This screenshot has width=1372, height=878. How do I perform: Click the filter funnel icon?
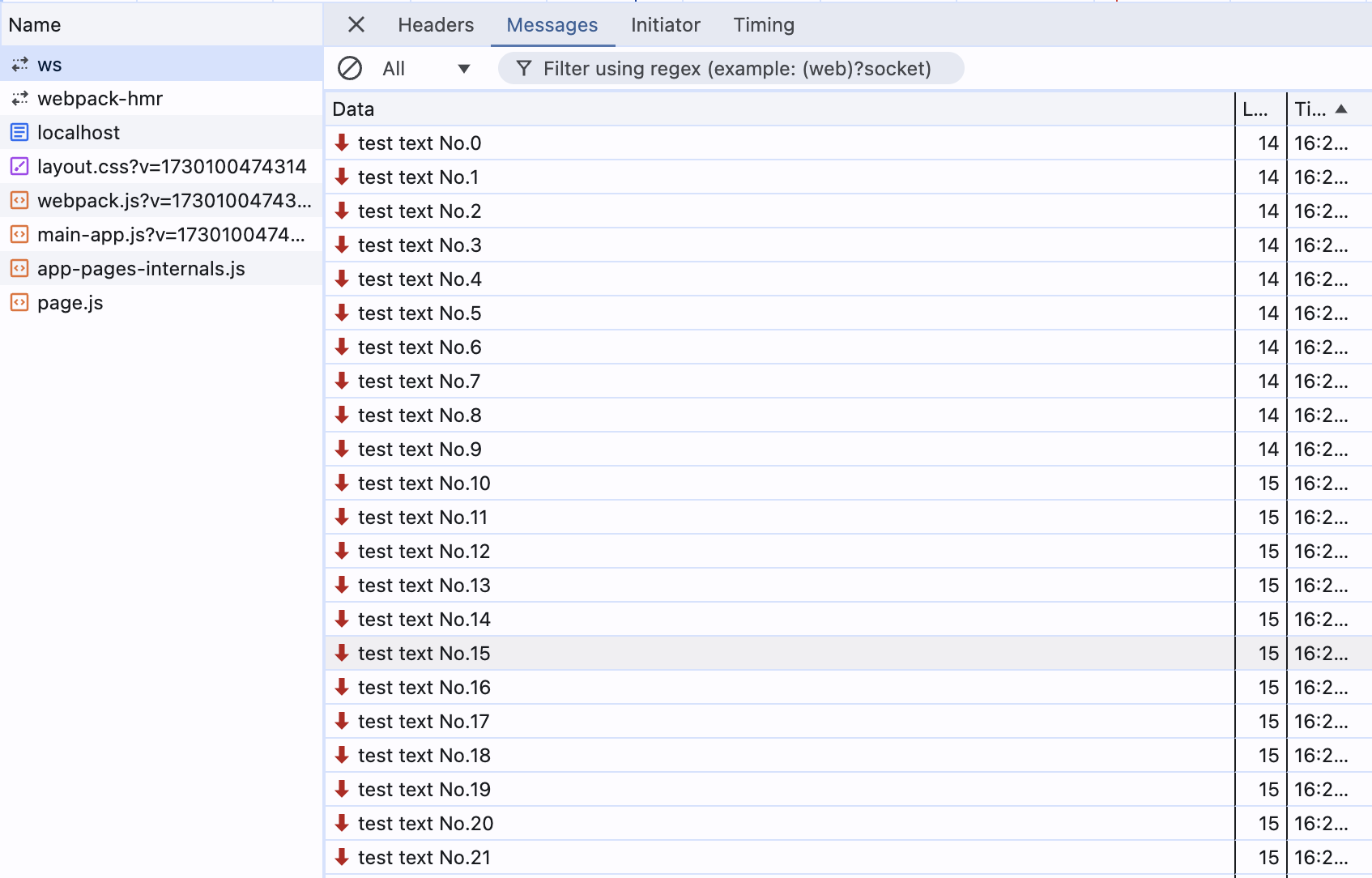coord(523,68)
